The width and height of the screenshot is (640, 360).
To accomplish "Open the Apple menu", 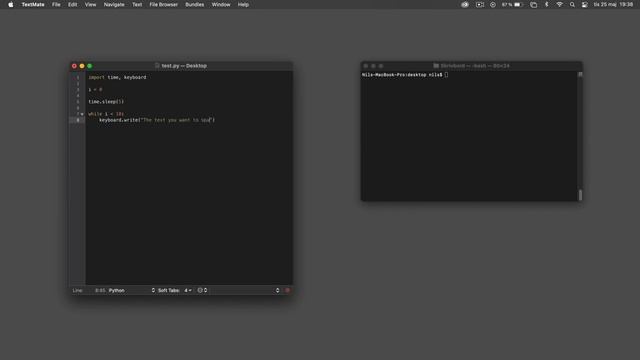I will tap(11, 4).
